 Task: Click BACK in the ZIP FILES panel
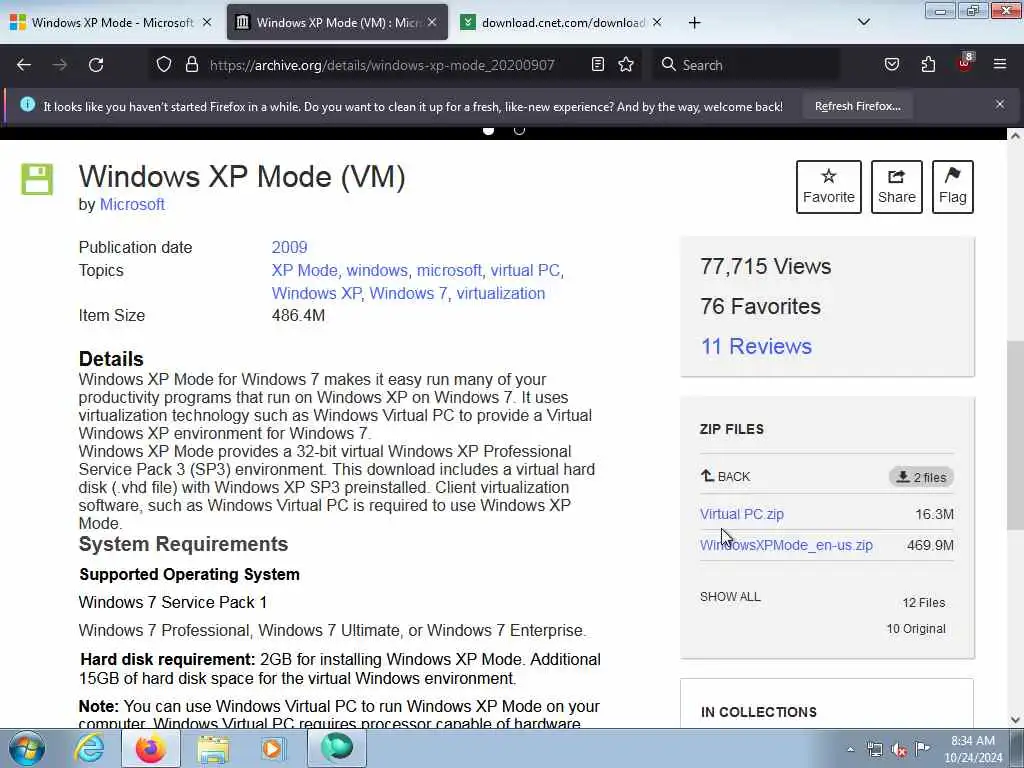pyautogui.click(x=726, y=477)
